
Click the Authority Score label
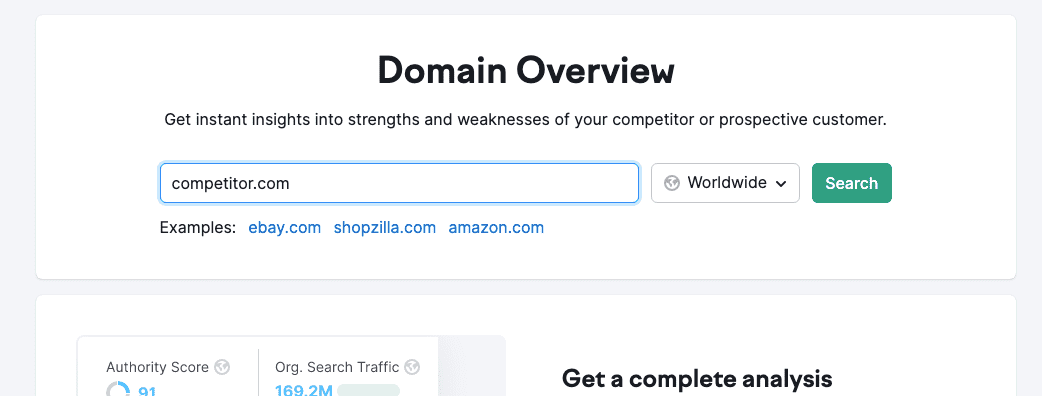157,367
